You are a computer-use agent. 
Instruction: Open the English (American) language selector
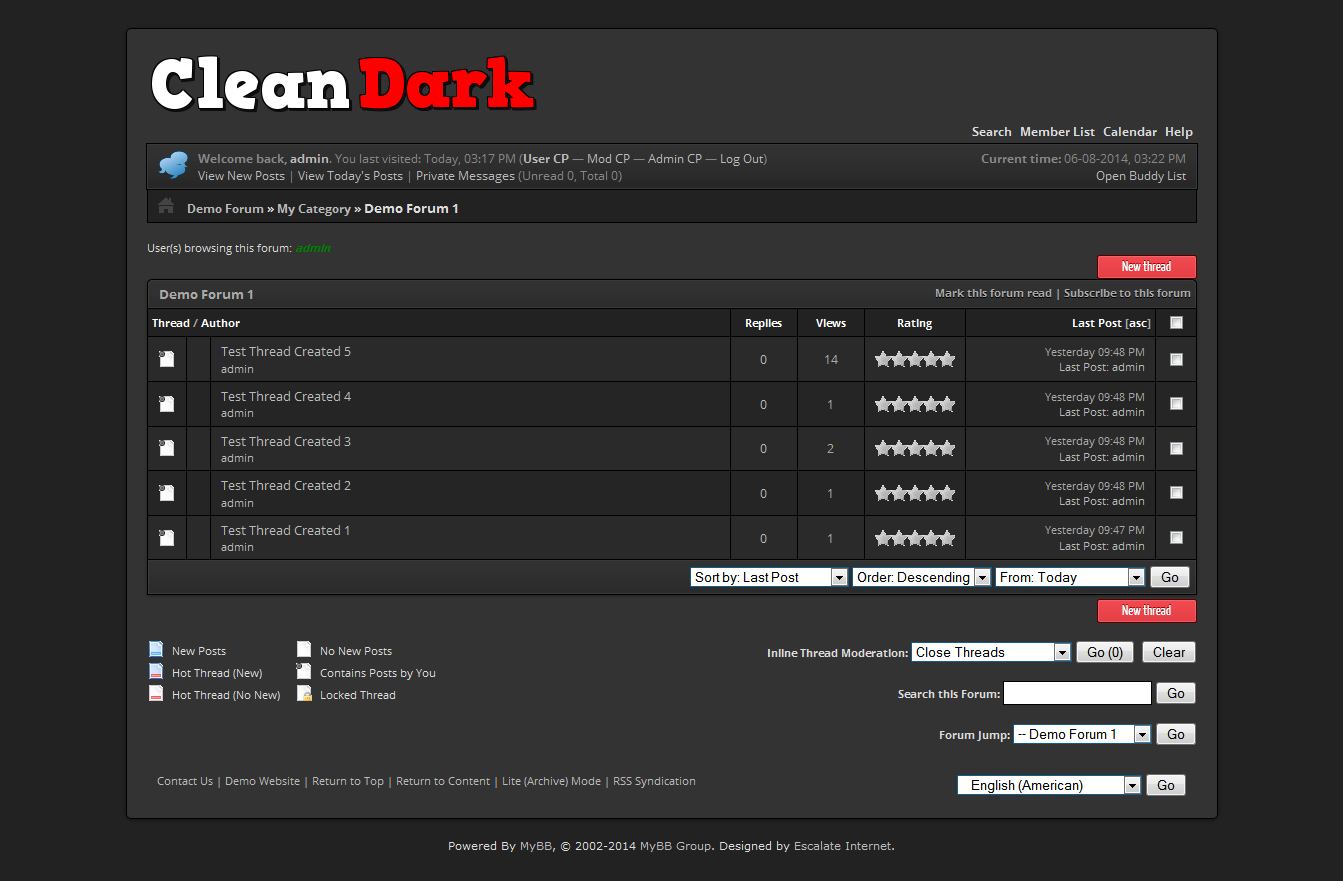tap(1048, 785)
